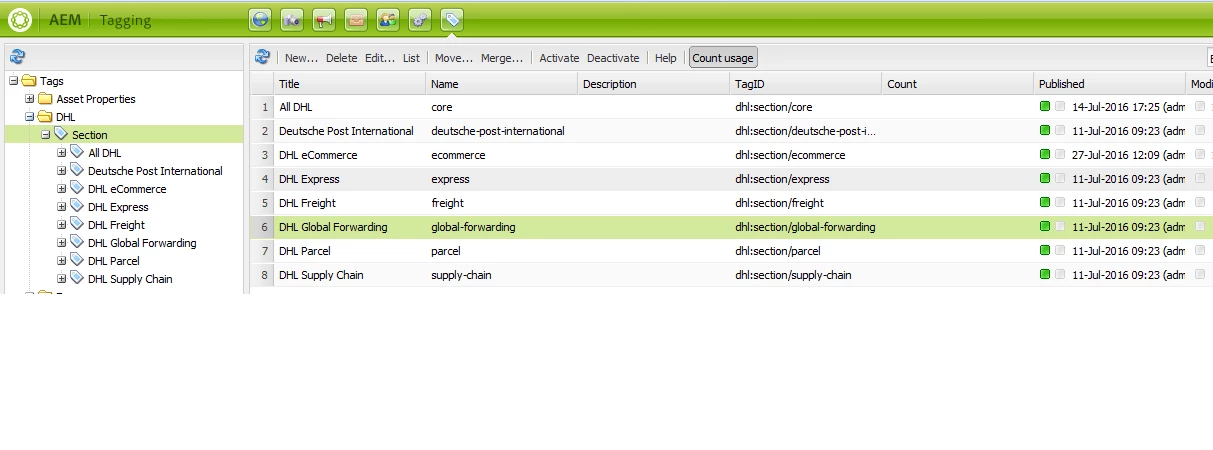This screenshot has height=450, width=1213.
Task: Click the Delete toolbar button
Action: [x=341, y=58]
